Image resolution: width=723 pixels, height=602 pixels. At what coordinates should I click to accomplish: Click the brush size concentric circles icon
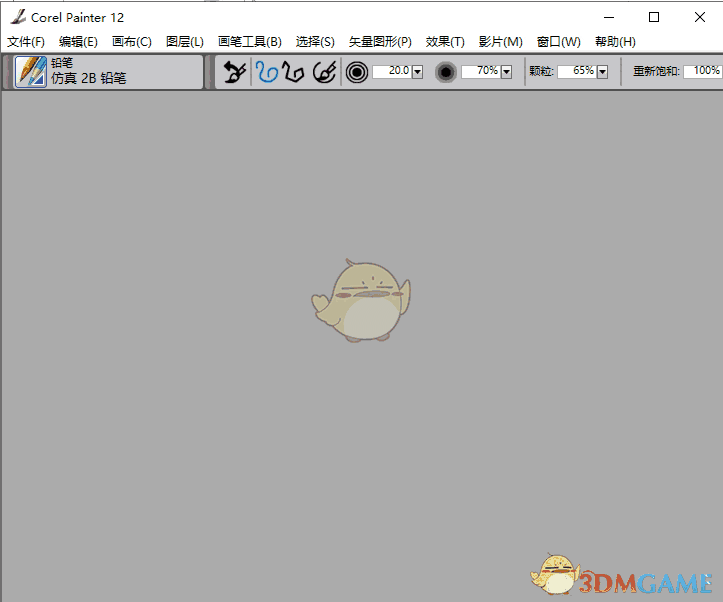[x=356, y=72]
